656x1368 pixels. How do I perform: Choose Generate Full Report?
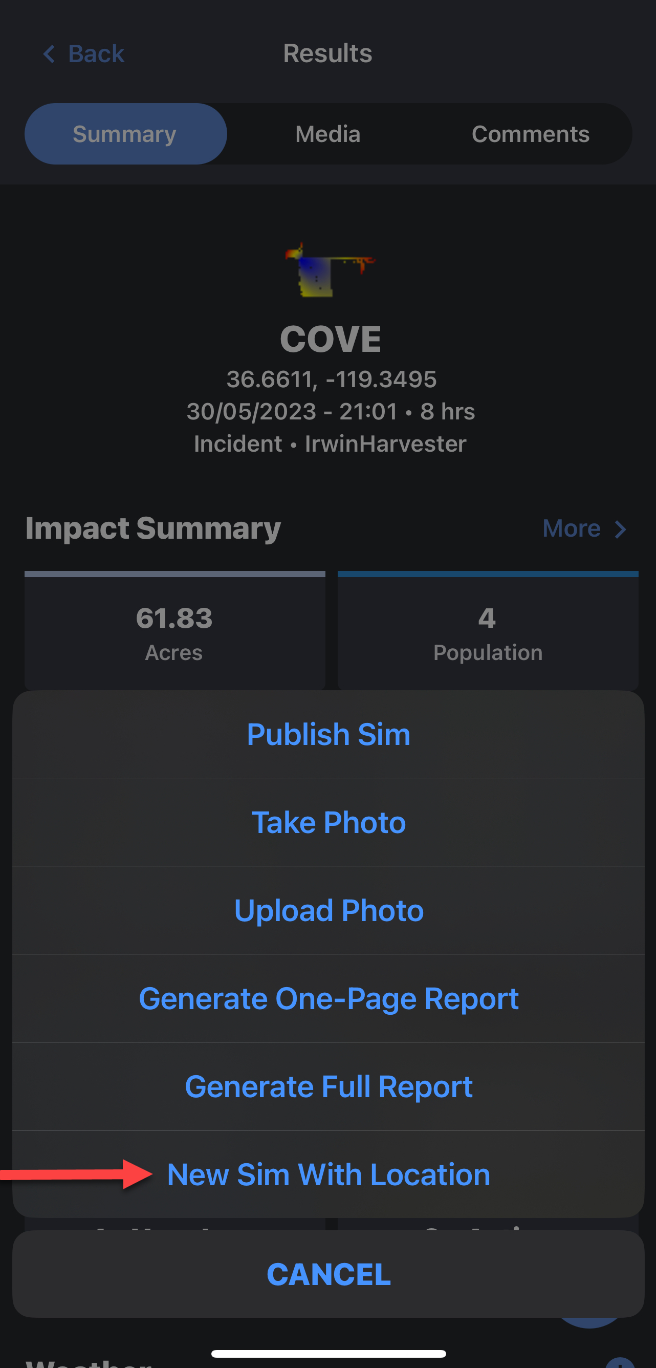click(x=328, y=1087)
